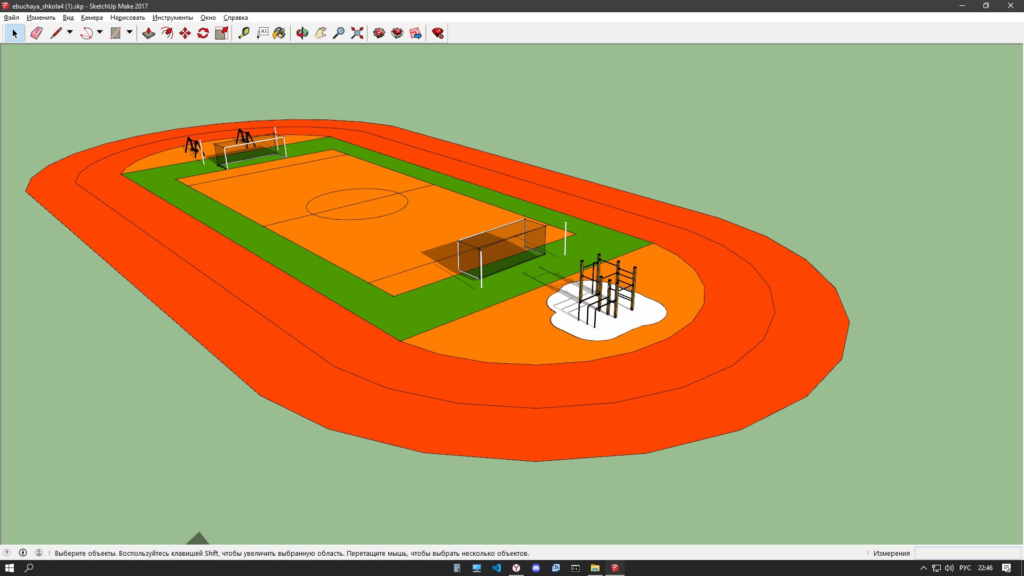Open the Камера menu
The height and width of the screenshot is (576, 1024).
[x=91, y=18]
